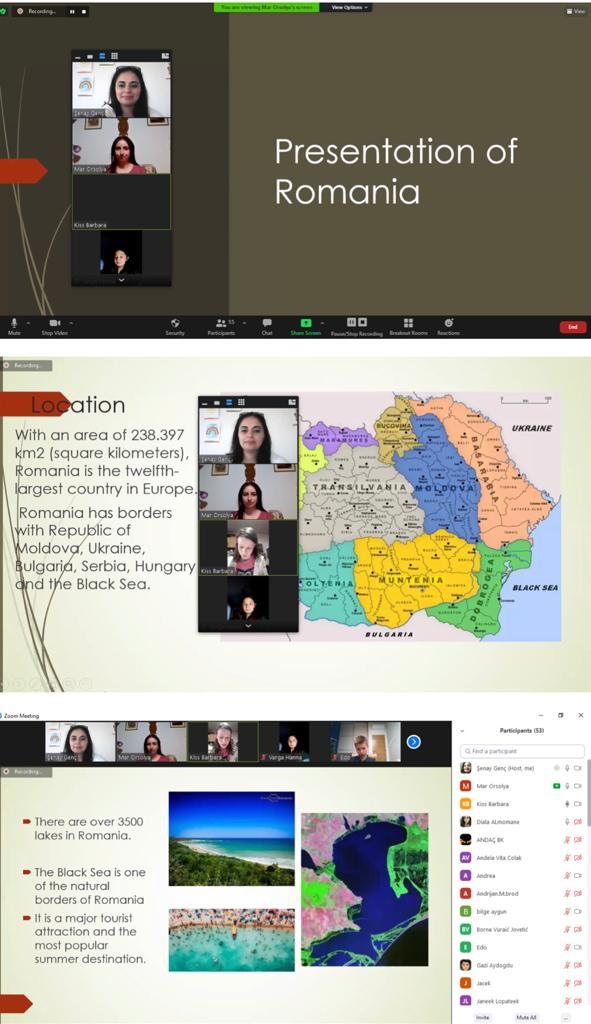
Task: Toggle Şenay Genç camera in participants list
Action: (x=577, y=769)
